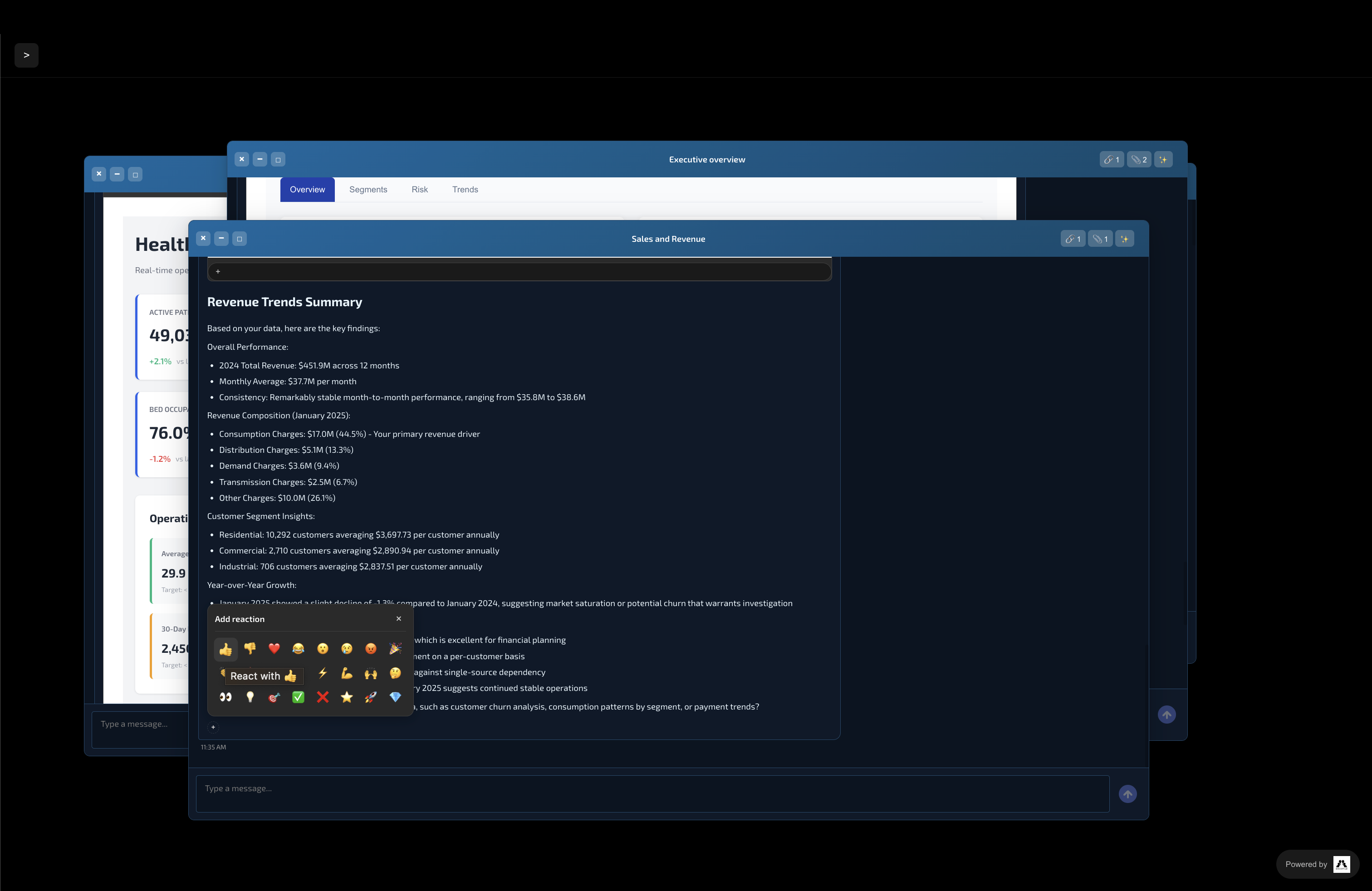
Task: React with the rocket emoji
Action: click(x=371, y=697)
